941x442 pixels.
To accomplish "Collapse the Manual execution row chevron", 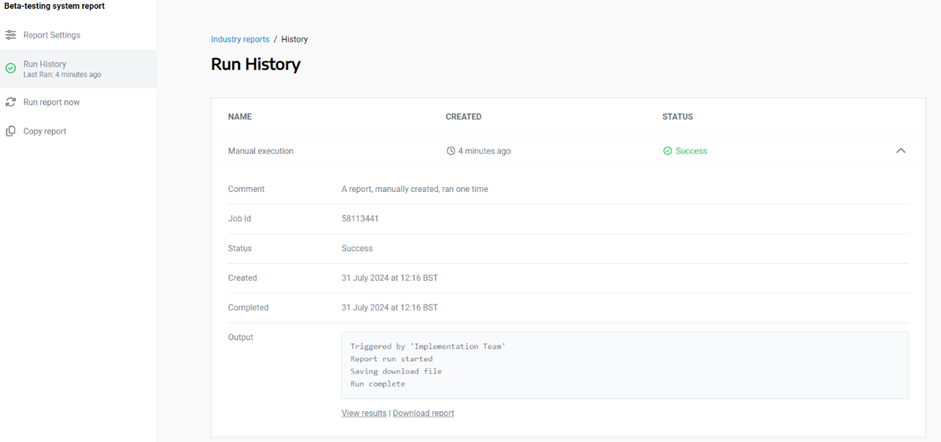I will tap(900, 151).
